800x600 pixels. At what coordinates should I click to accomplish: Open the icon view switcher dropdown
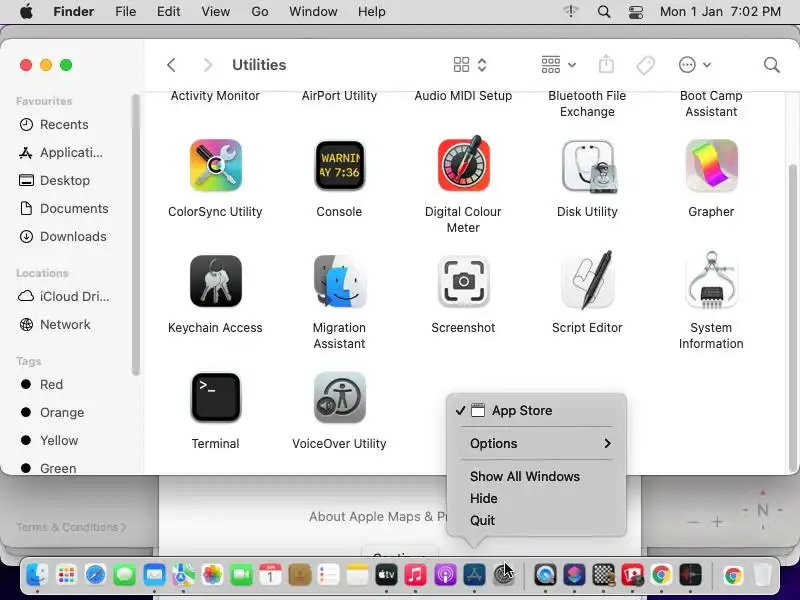click(470, 65)
